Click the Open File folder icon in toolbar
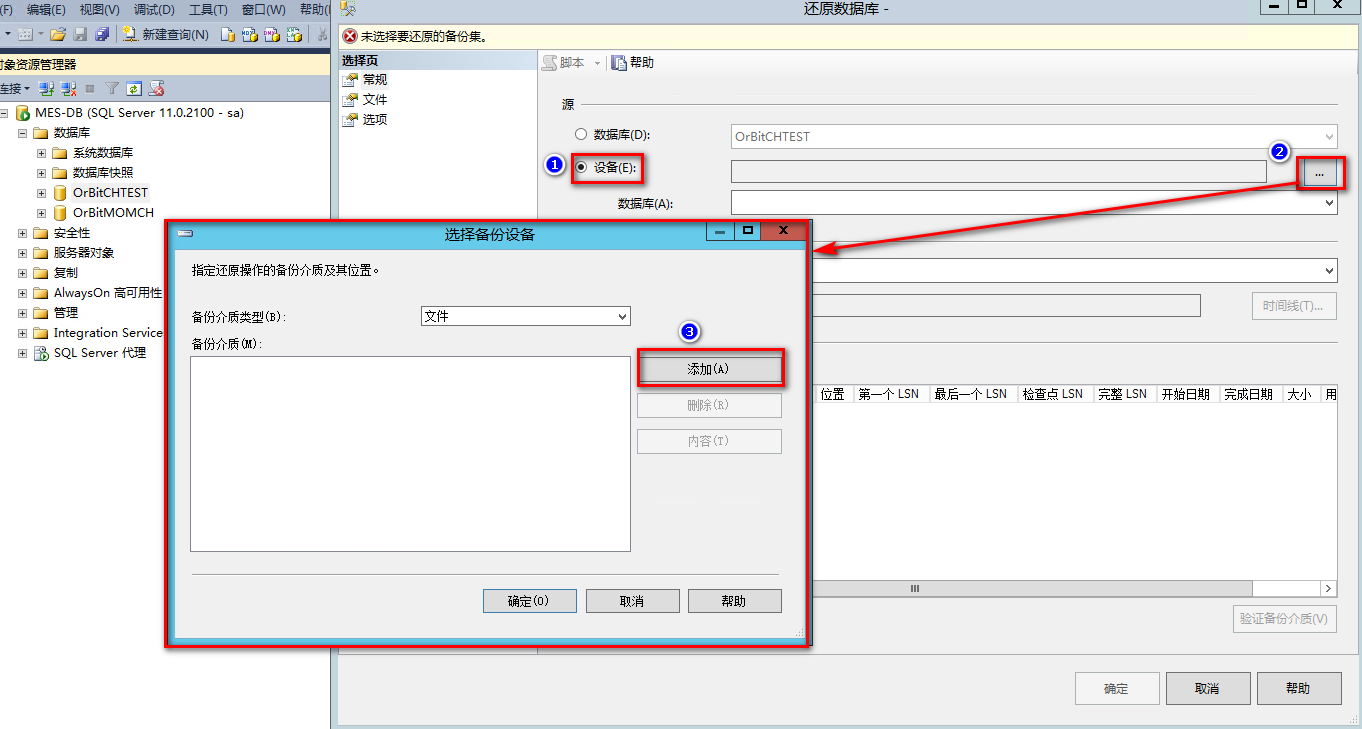 click(59, 35)
